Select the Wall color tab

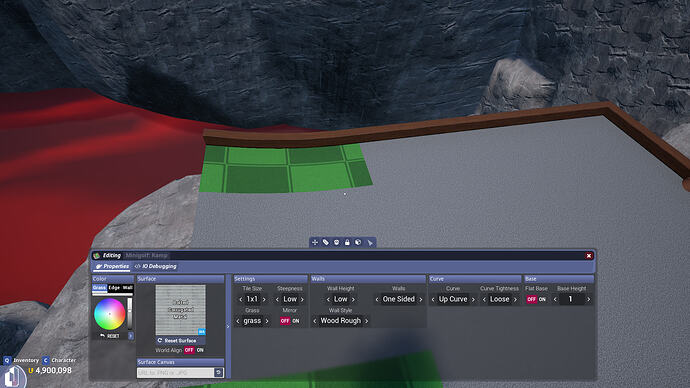point(127,288)
